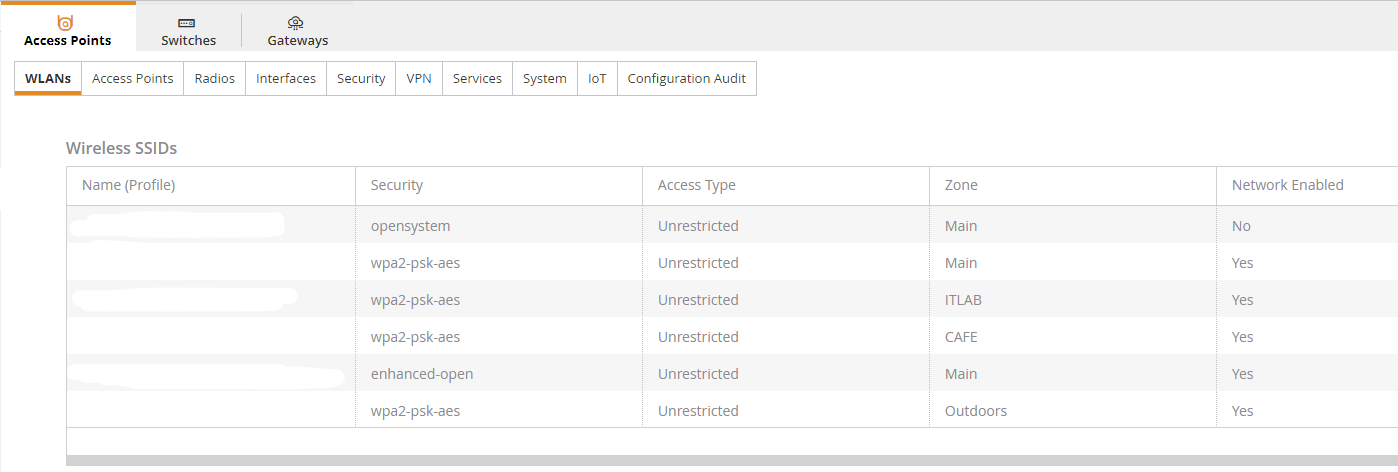
Task: Click Main zone in the enhanced-open row
Action: (961, 374)
